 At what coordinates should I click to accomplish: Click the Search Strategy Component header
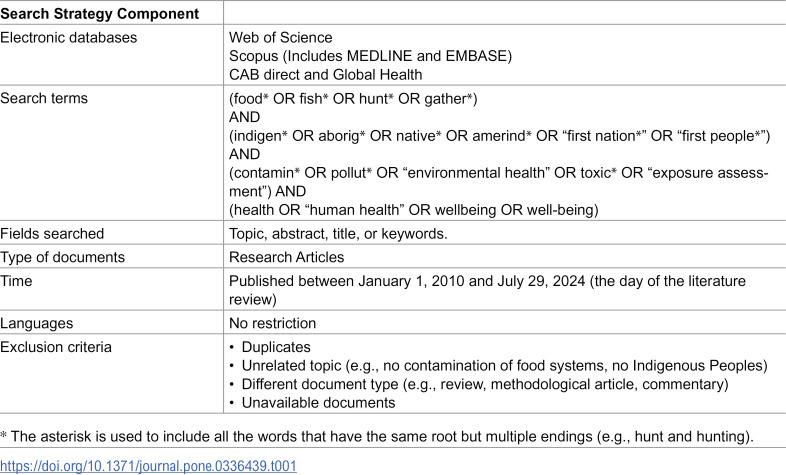(99, 14)
